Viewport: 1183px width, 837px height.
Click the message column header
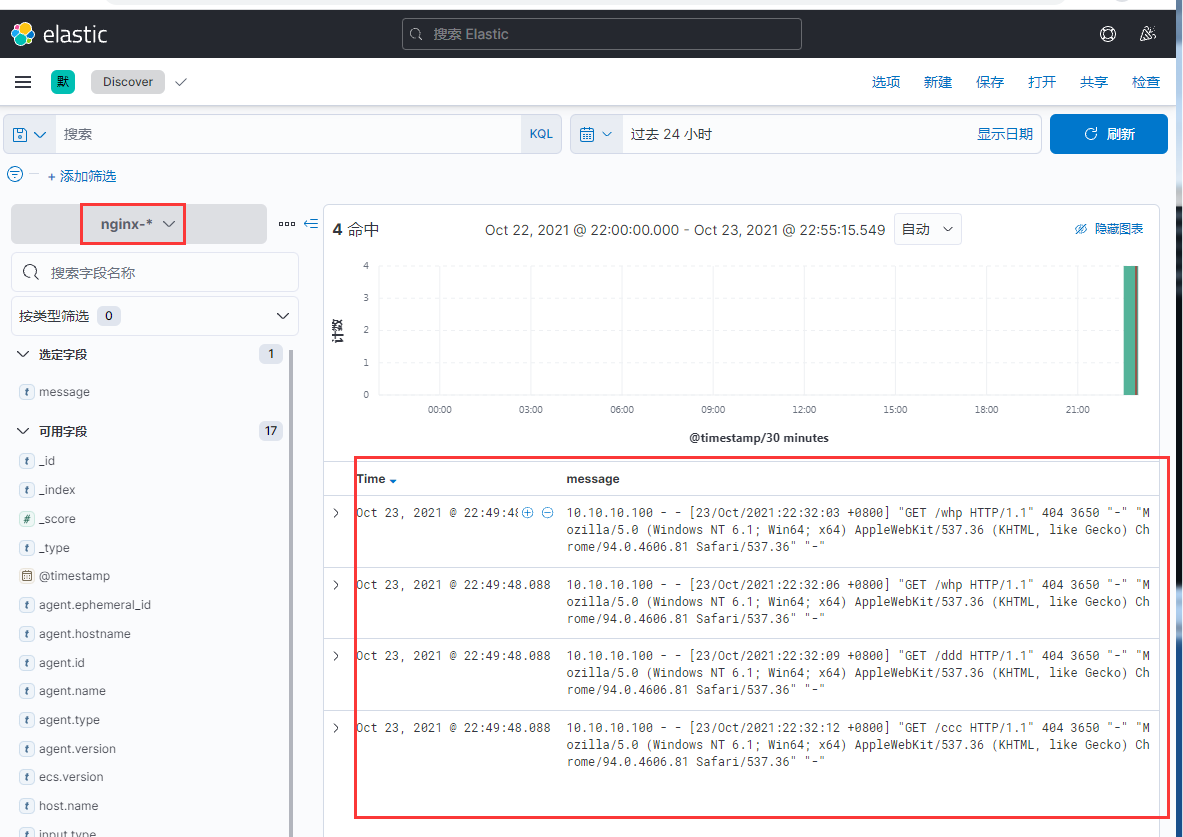[x=593, y=479]
